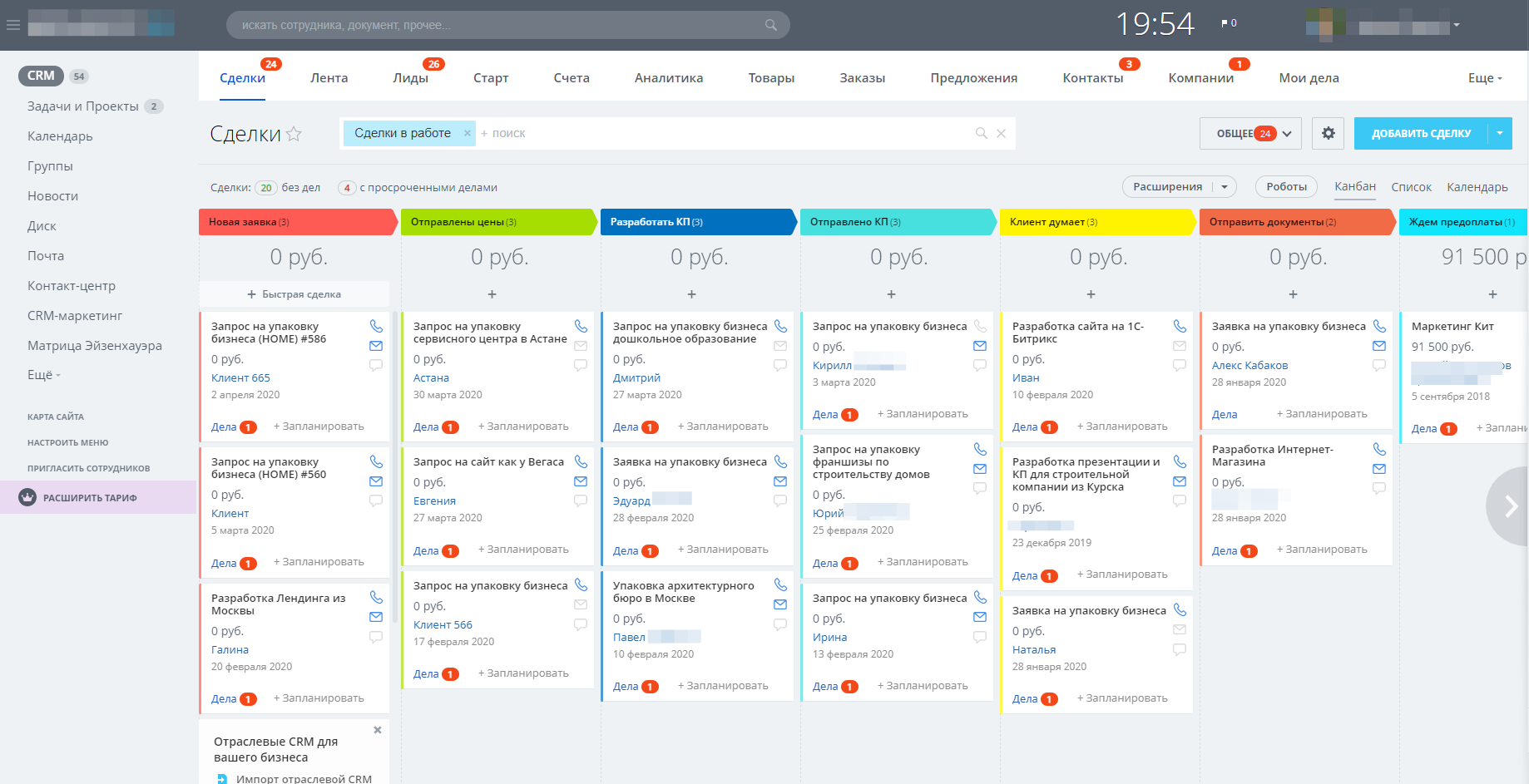Open the Аналитика tab
This screenshot has height=784, width=1529.
coord(668,78)
